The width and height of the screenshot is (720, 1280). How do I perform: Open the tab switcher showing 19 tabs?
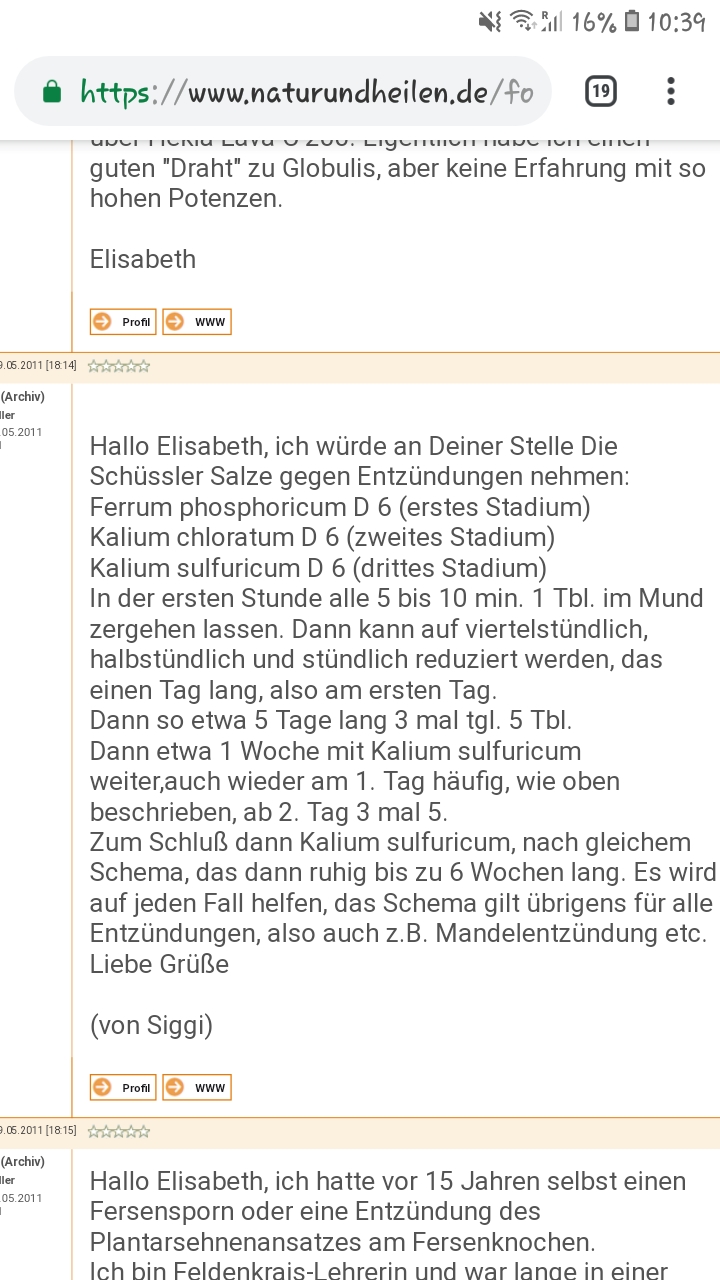point(601,91)
